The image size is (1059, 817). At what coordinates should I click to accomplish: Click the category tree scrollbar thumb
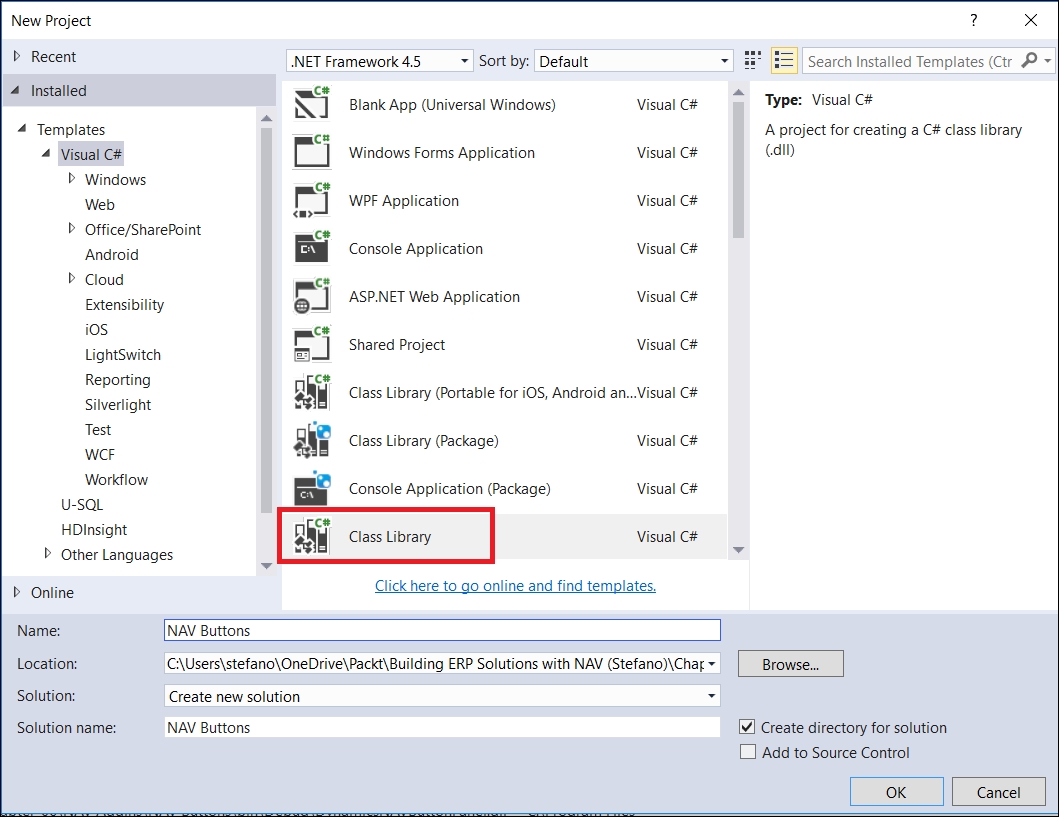(x=266, y=320)
